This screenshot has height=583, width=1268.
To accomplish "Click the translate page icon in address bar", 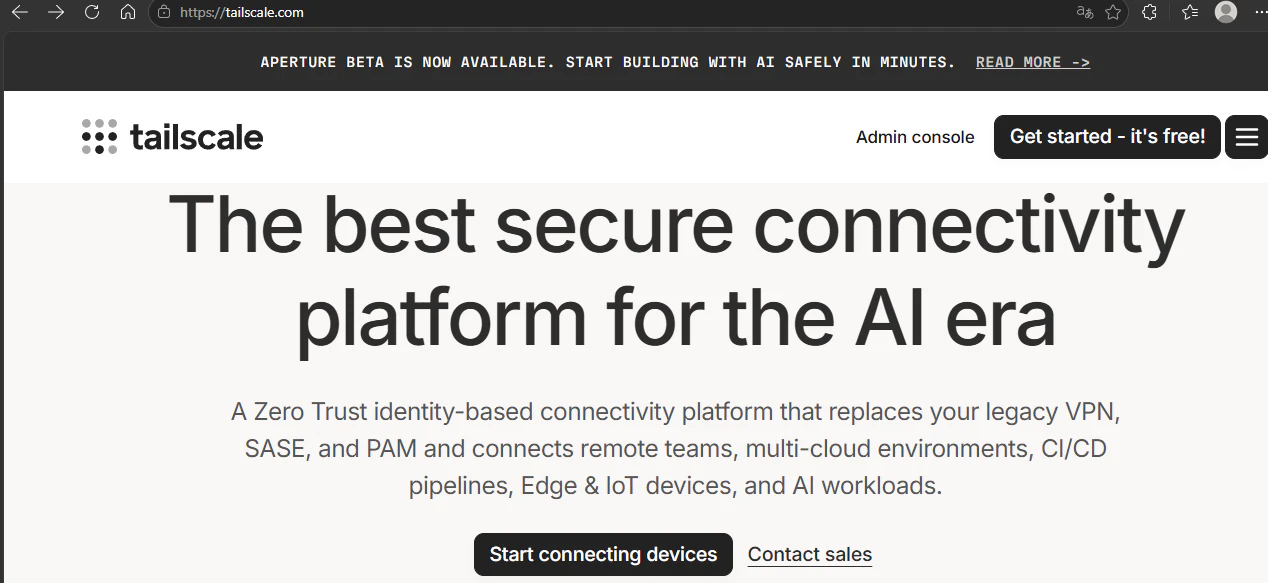I will (1084, 12).
